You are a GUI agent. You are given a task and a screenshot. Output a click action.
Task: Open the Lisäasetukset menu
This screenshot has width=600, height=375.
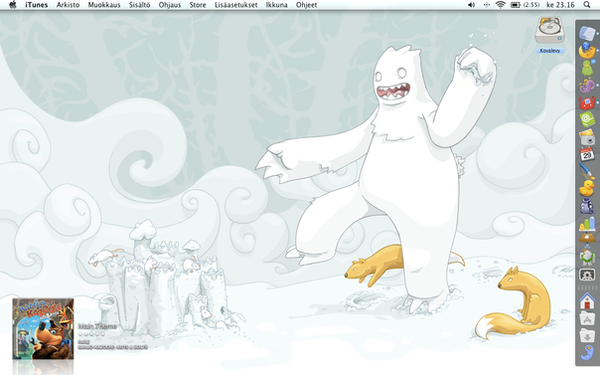click(x=236, y=5)
